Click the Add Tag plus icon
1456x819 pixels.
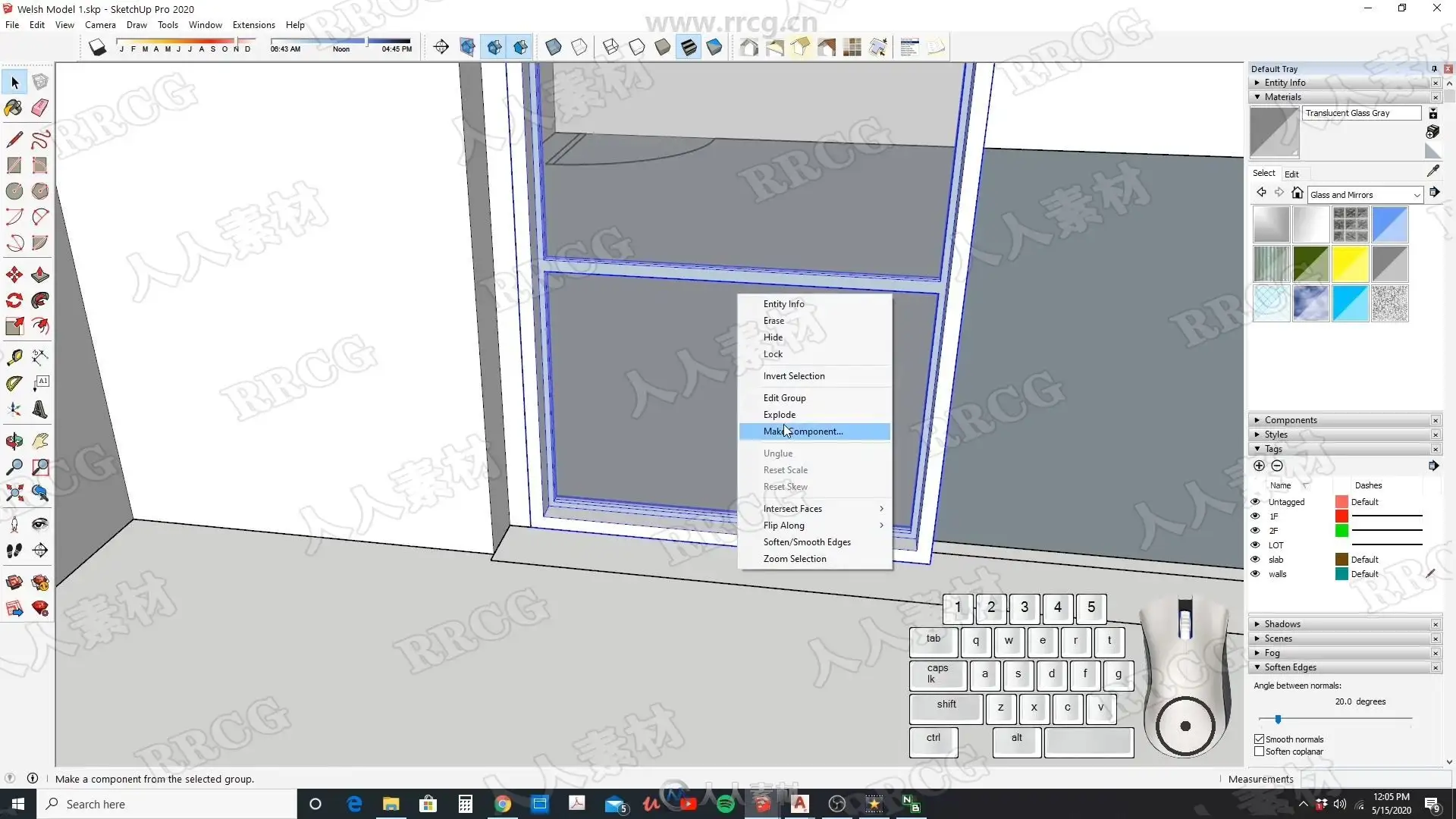pos(1259,466)
